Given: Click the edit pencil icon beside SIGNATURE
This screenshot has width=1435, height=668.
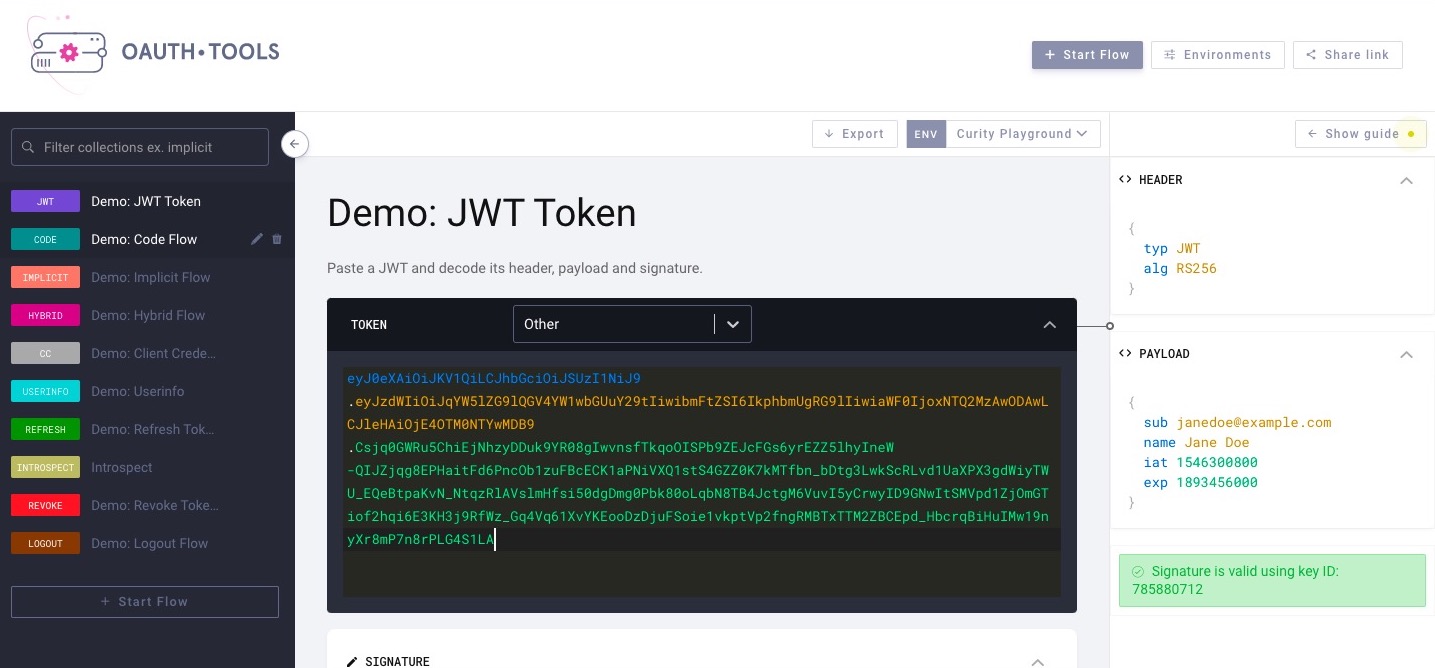Looking at the screenshot, I should coord(352,661).
